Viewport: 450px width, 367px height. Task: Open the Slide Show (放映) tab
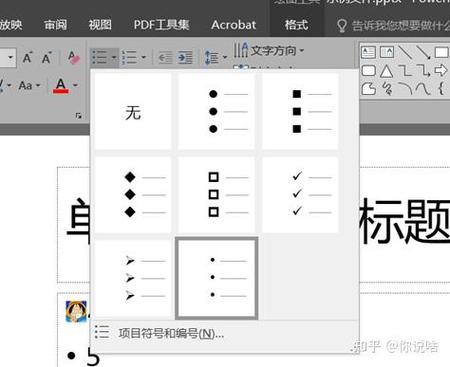pyautogui.click(x=11, y=25)
